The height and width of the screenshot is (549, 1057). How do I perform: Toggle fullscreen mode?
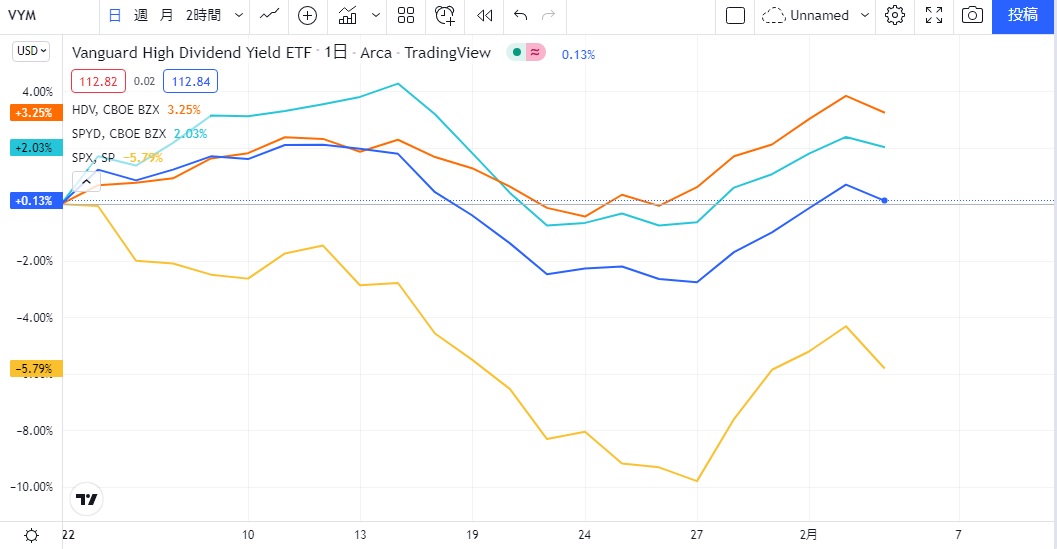(934, 16)
